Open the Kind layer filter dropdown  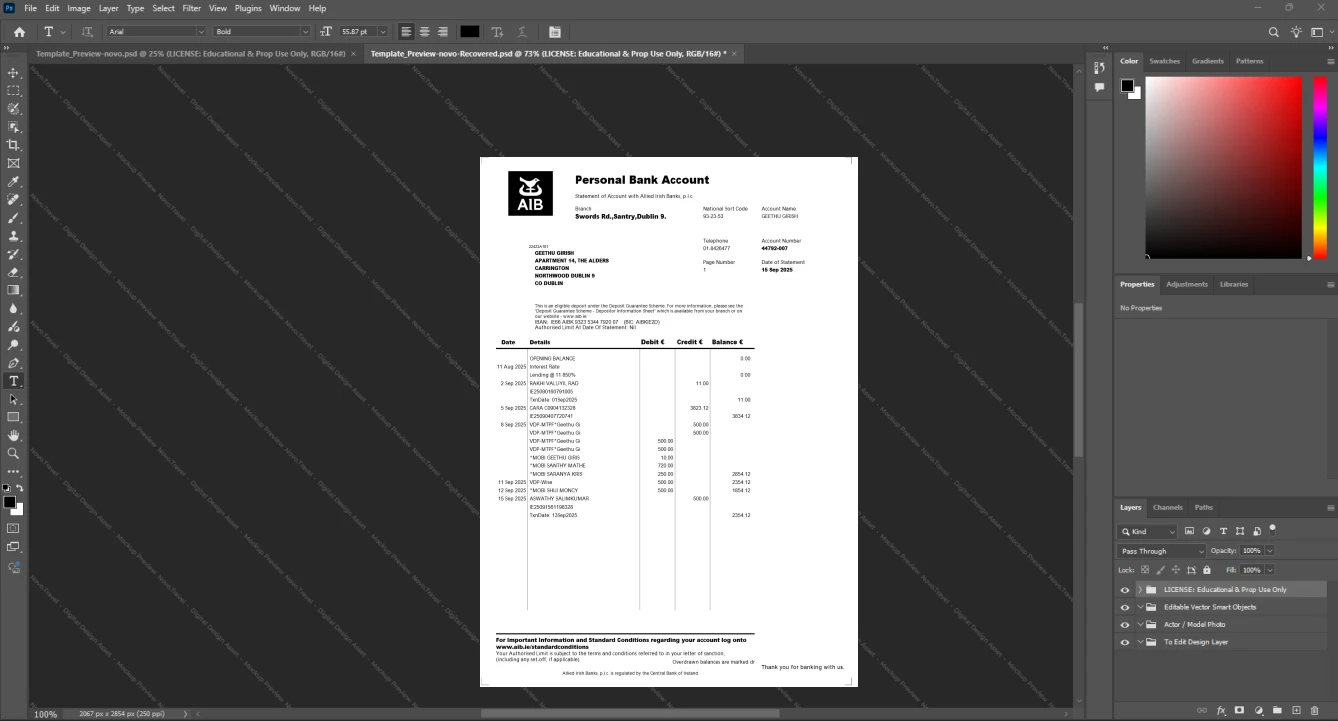1148,531
